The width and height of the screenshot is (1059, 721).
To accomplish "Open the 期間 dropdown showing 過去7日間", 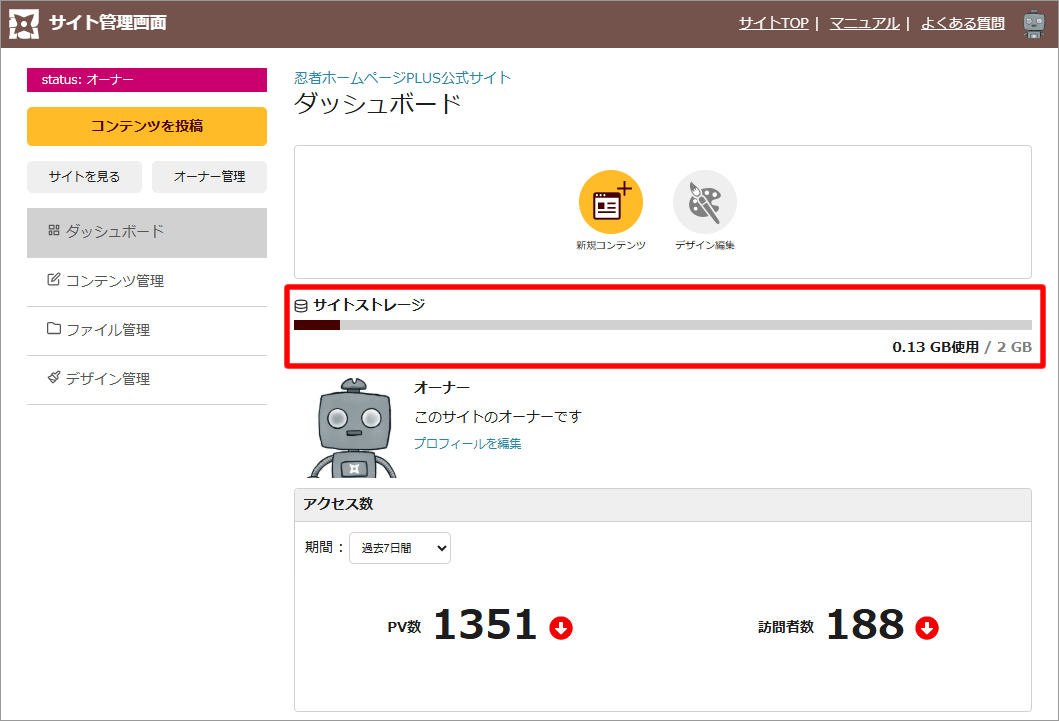I will tap(399, 548).
